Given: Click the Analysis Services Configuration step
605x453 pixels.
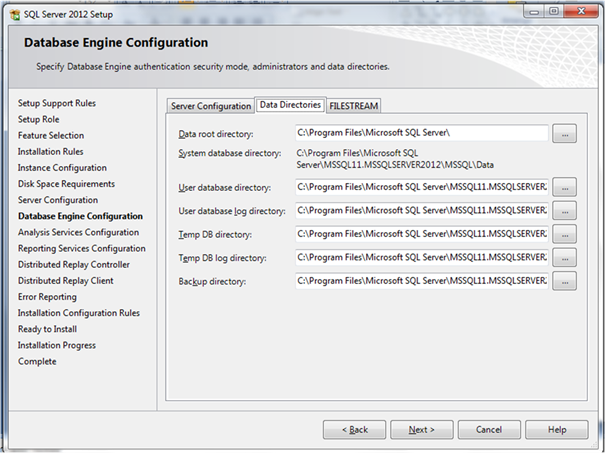Looking at the screenshot, I should click(x=78, y=232).
